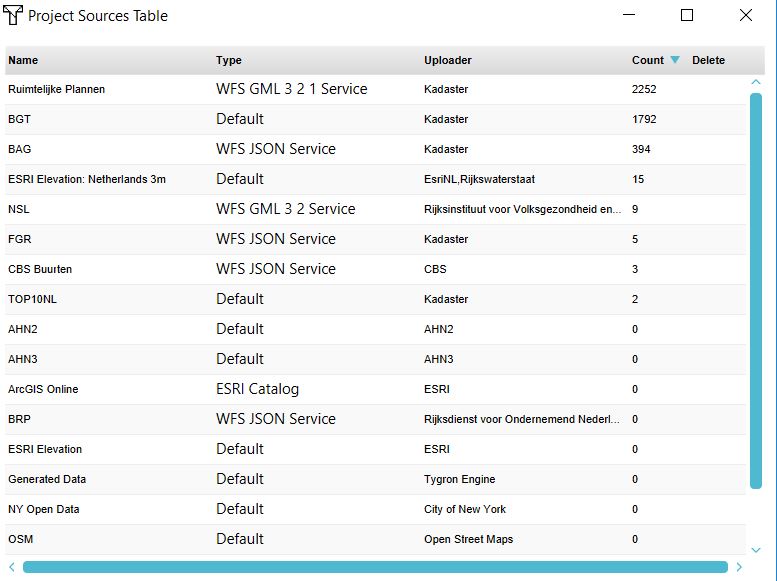Click the Count sort arrow indicator
Screen dimensions: 777x581
coord(675,60)
